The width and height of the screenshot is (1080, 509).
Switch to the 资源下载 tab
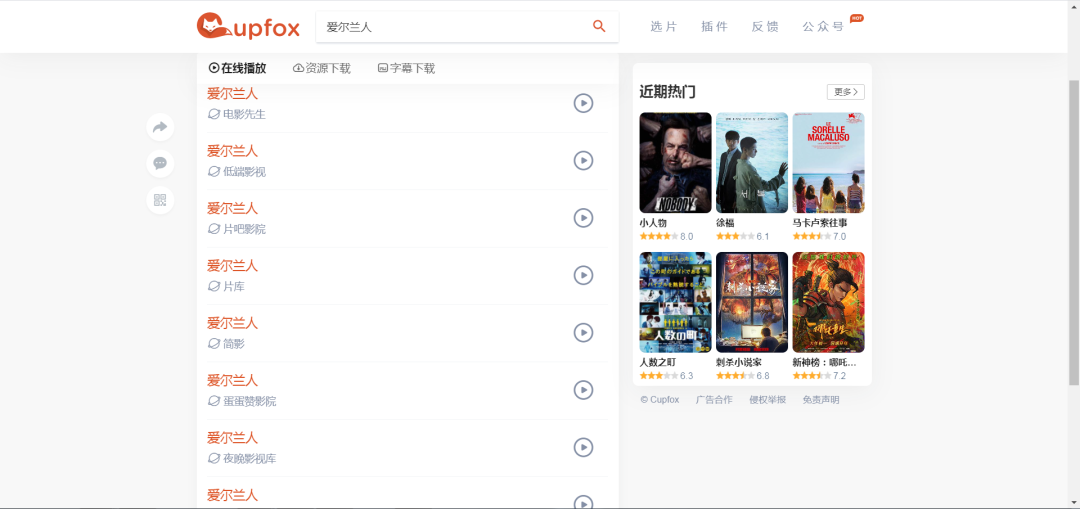tap(322, 68)
